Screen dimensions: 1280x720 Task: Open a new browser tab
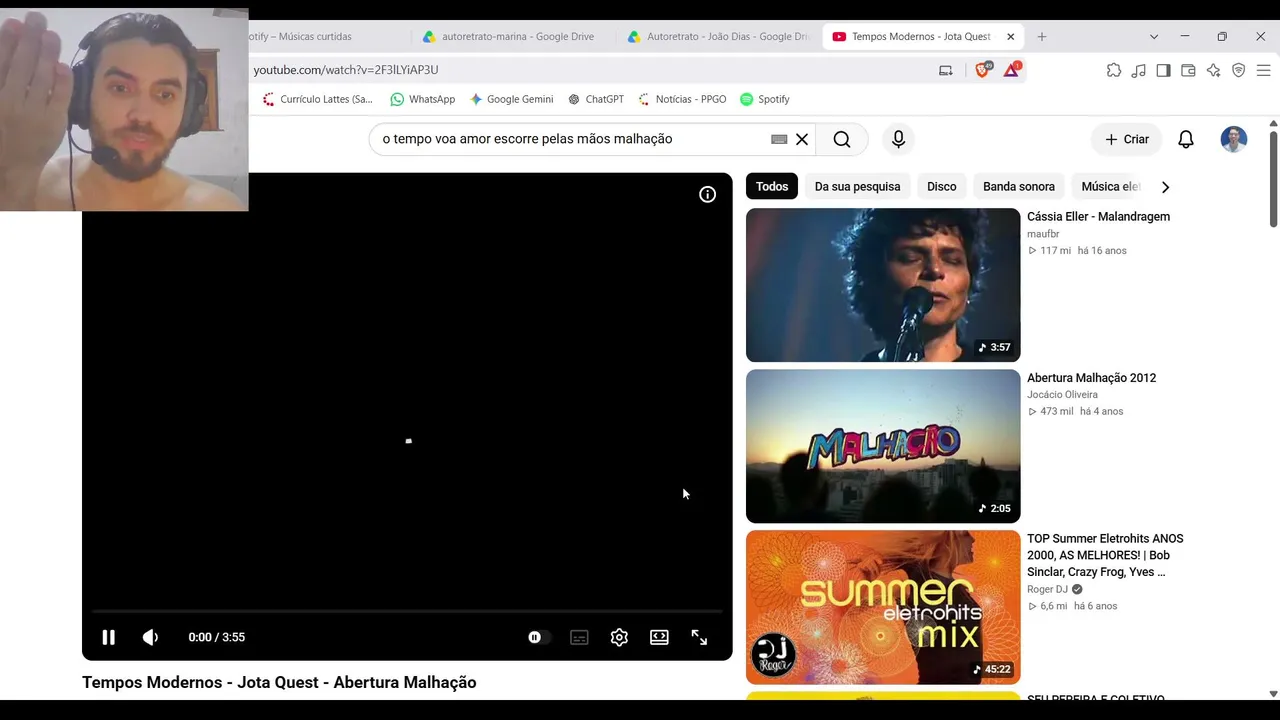click(x=1041, y=37)
